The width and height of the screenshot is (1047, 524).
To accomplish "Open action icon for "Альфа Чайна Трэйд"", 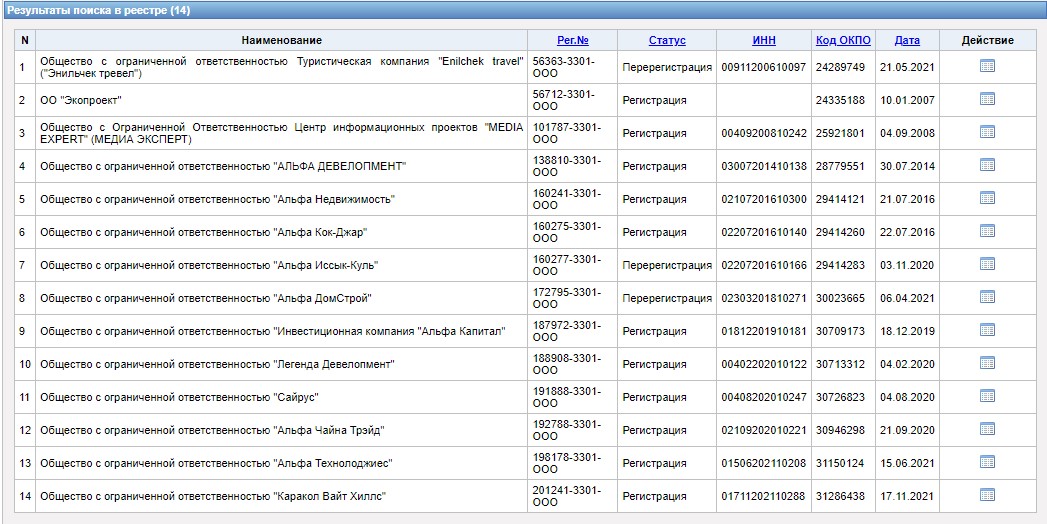I will (987, 429).
